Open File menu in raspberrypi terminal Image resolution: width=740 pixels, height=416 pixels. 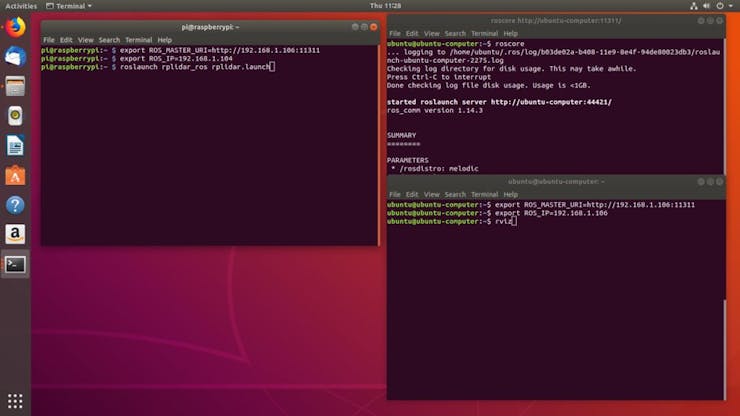click(49, 40)
